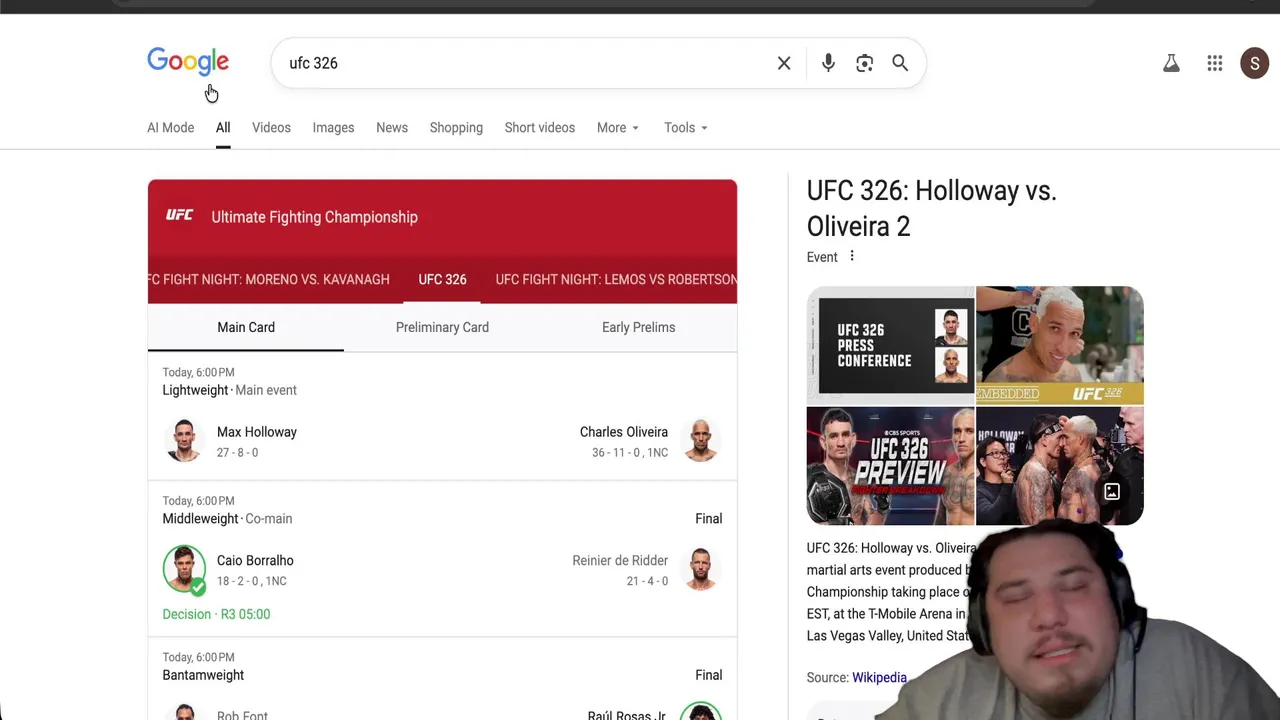This screenshot has height=720, width=1280.
Task: Expand the More dropdown
Action: coord(618,128)
